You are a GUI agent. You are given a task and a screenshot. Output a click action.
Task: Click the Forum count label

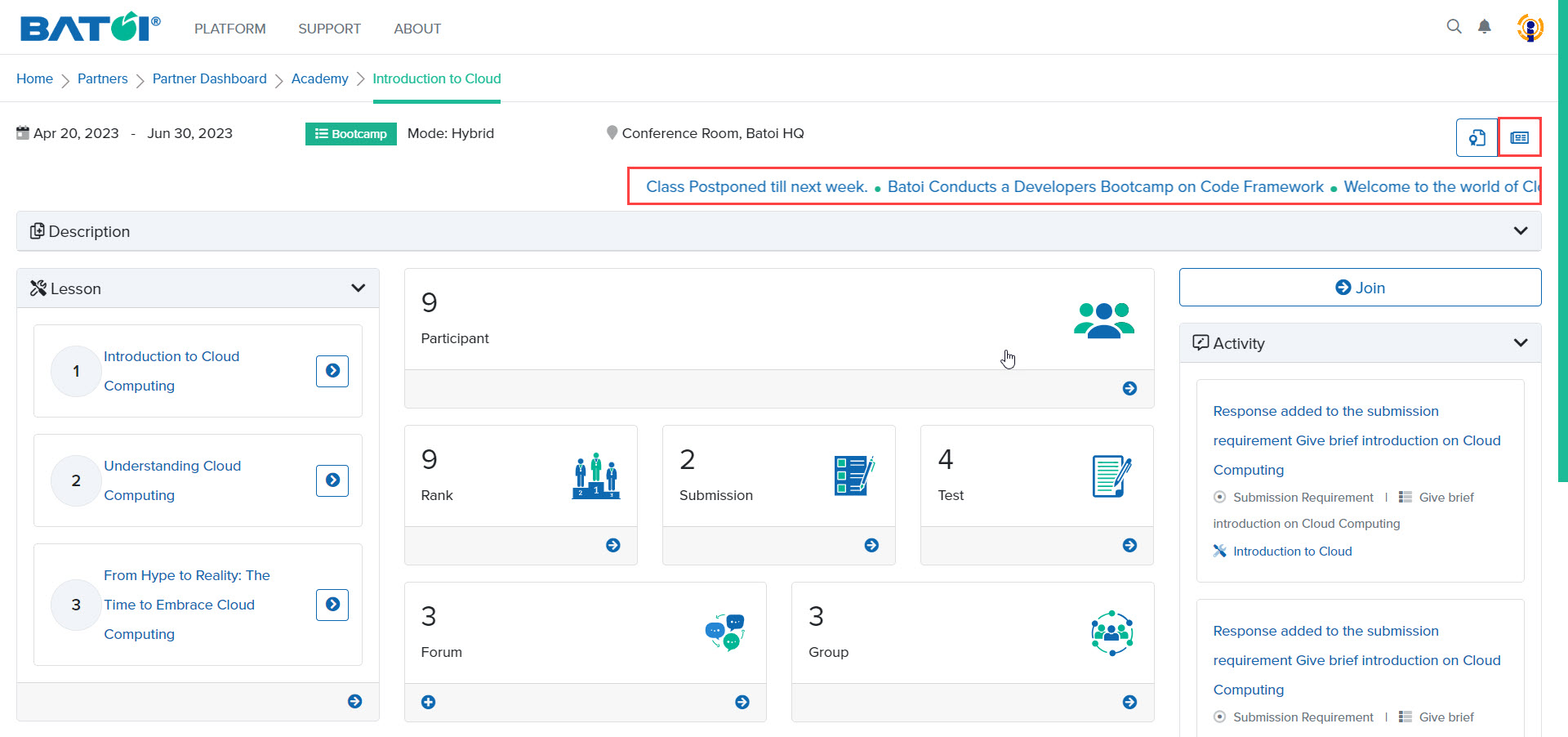coord(441,652)
